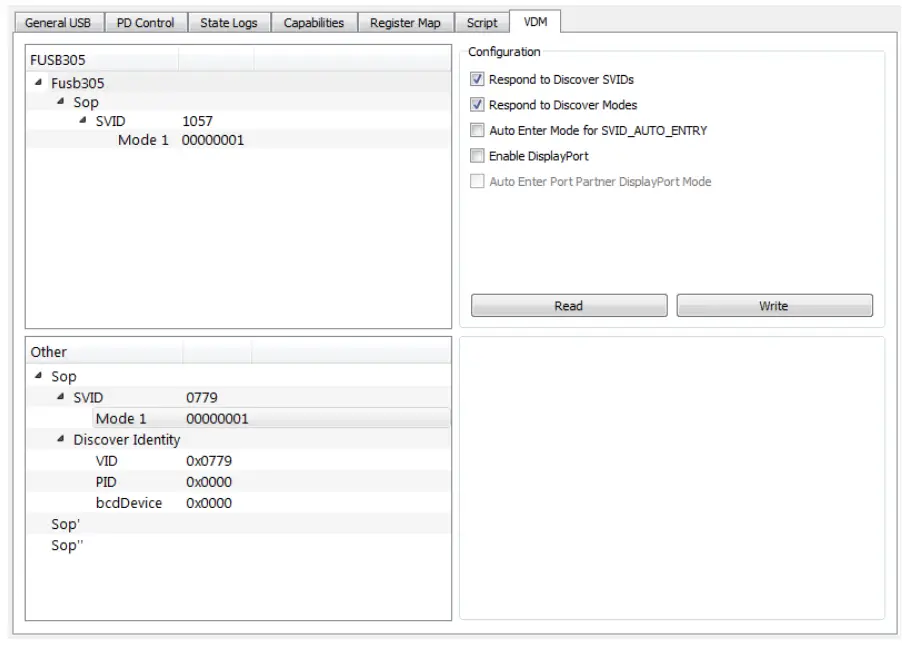Viewport: 902px width, 647px height.
Task: Collapse the SVID 0779 node
Action: [x=60, y=397]
